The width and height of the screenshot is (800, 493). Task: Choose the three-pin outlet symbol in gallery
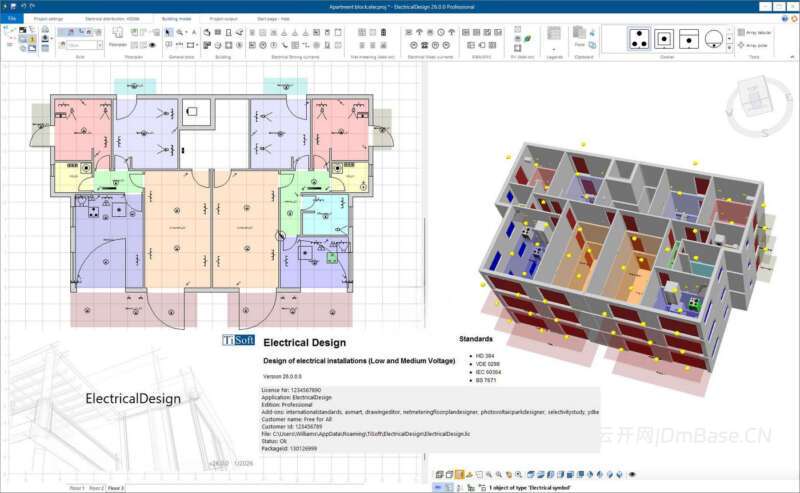point(639,39)
